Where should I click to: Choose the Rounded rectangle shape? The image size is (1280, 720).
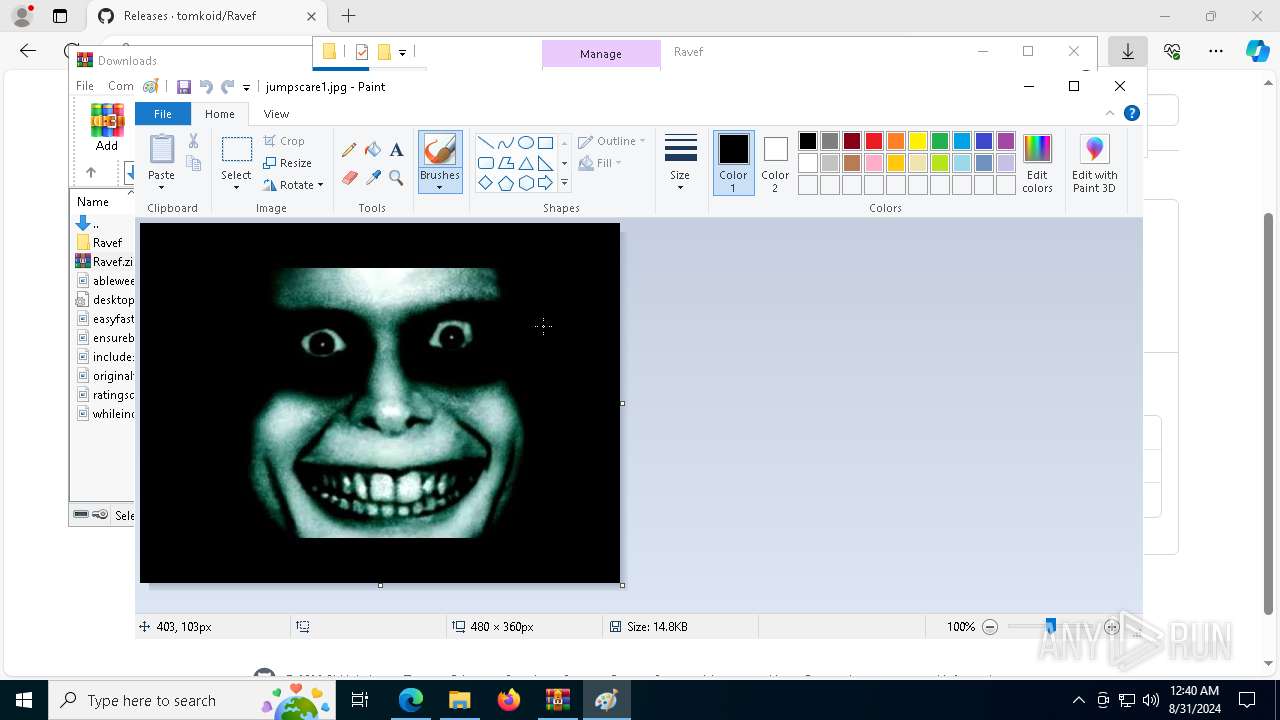click(x=485, y=163)
